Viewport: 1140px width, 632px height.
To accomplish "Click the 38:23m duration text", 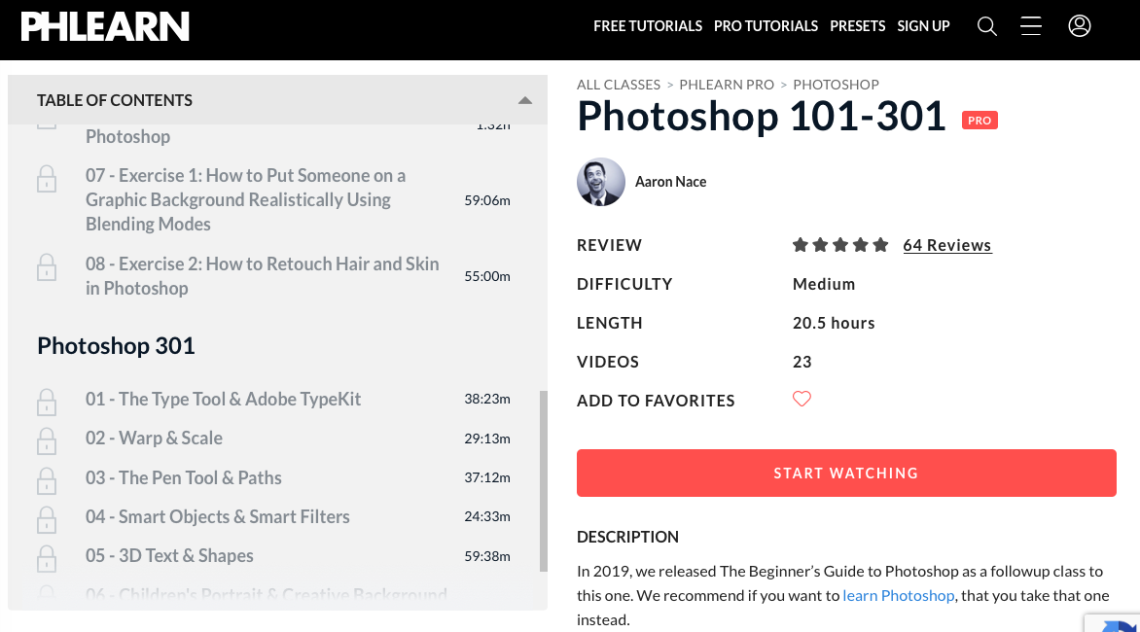I will (x=487, y=399).
